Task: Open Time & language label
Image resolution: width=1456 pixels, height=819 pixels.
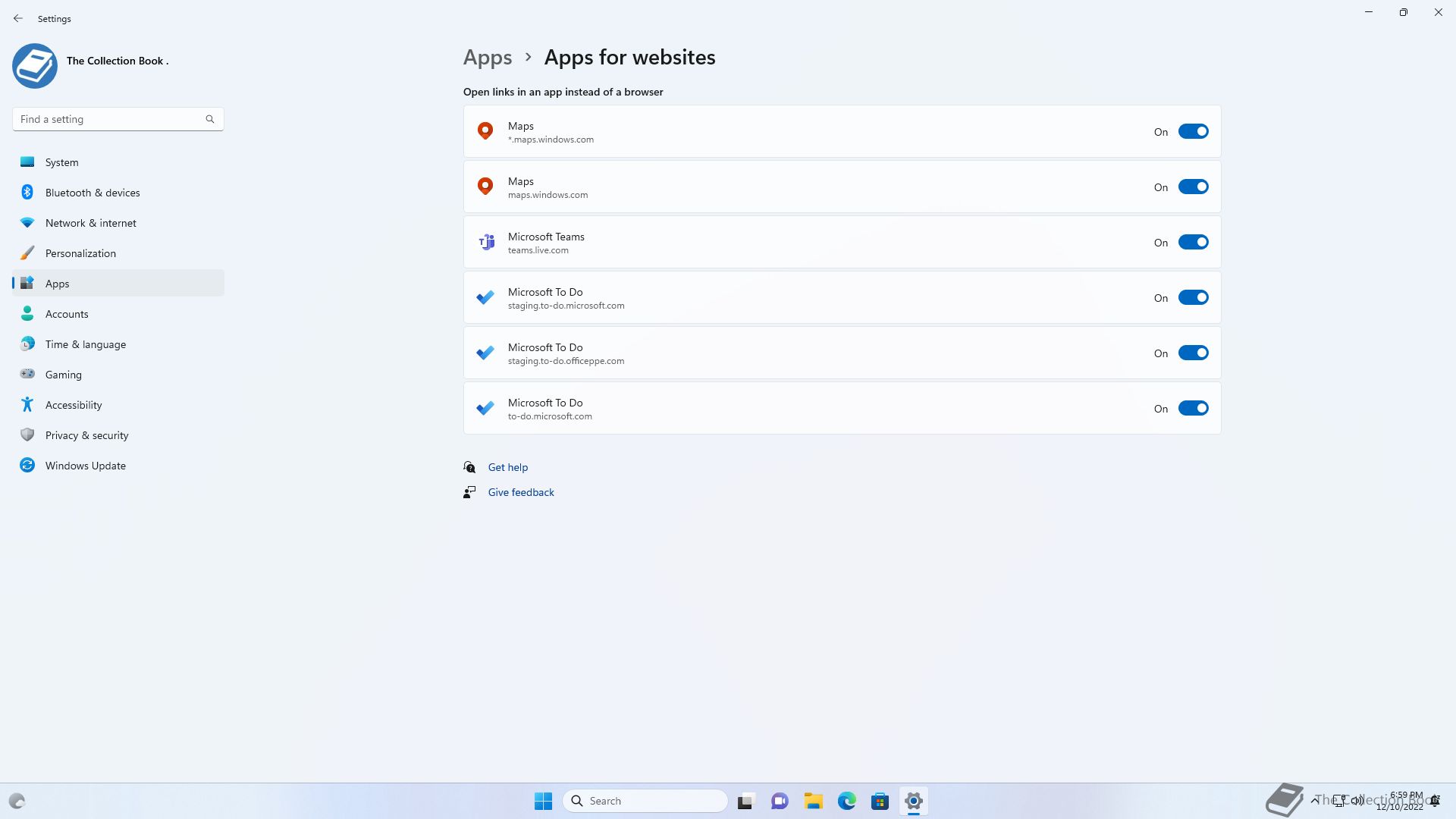Action: (85, 344)
